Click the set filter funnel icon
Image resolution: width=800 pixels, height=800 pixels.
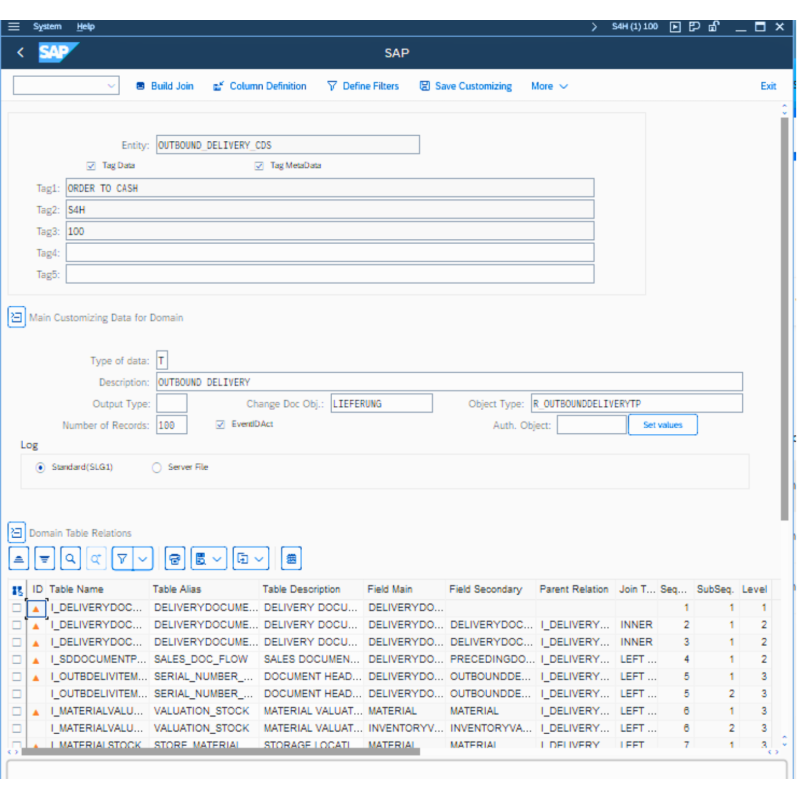pos(121,558)
